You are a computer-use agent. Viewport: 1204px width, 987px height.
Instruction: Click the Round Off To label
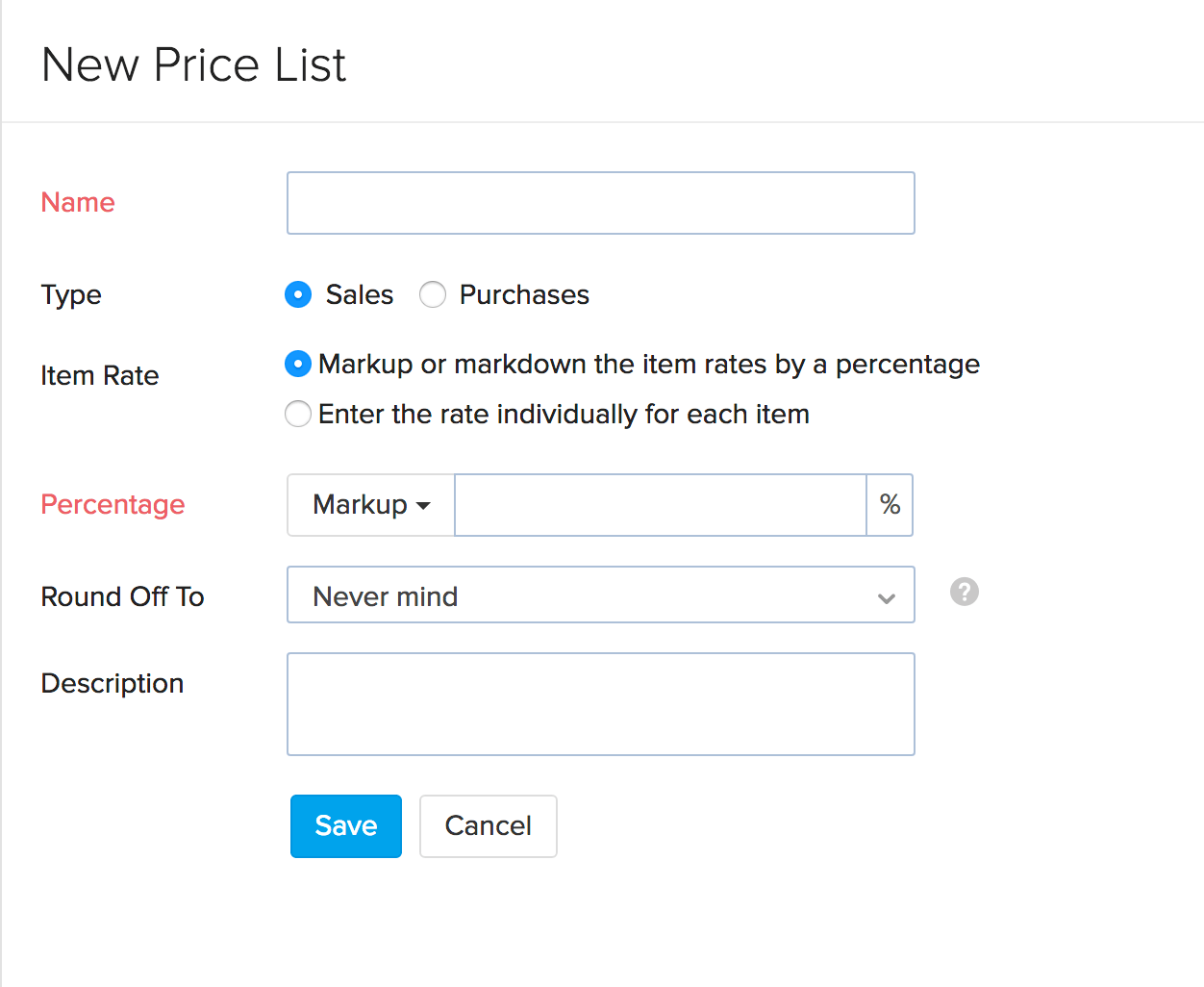pyautogui.click(x=122, y=596)
